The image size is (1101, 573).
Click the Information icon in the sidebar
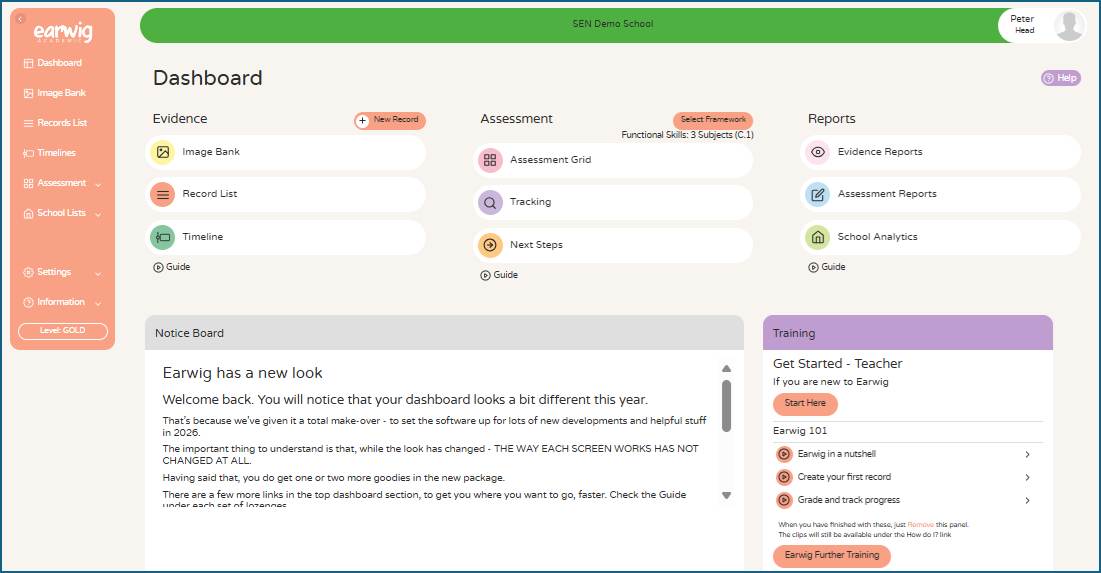(28, 303)
